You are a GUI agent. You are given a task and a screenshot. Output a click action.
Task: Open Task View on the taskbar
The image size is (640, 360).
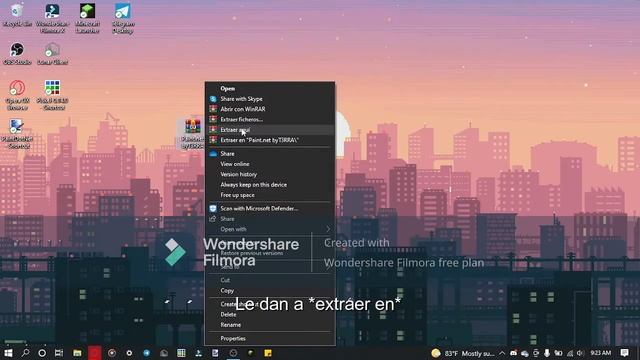tap(59, 353)
